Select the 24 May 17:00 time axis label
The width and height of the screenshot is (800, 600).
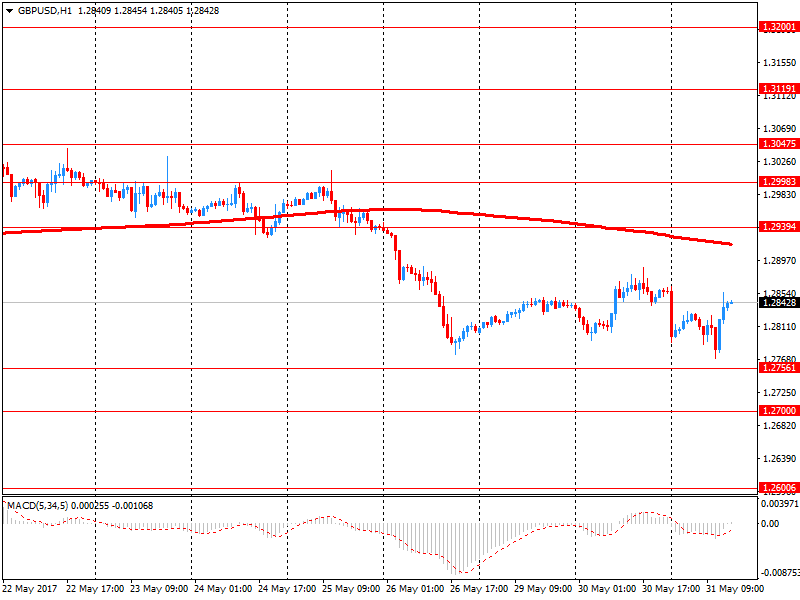287,589
